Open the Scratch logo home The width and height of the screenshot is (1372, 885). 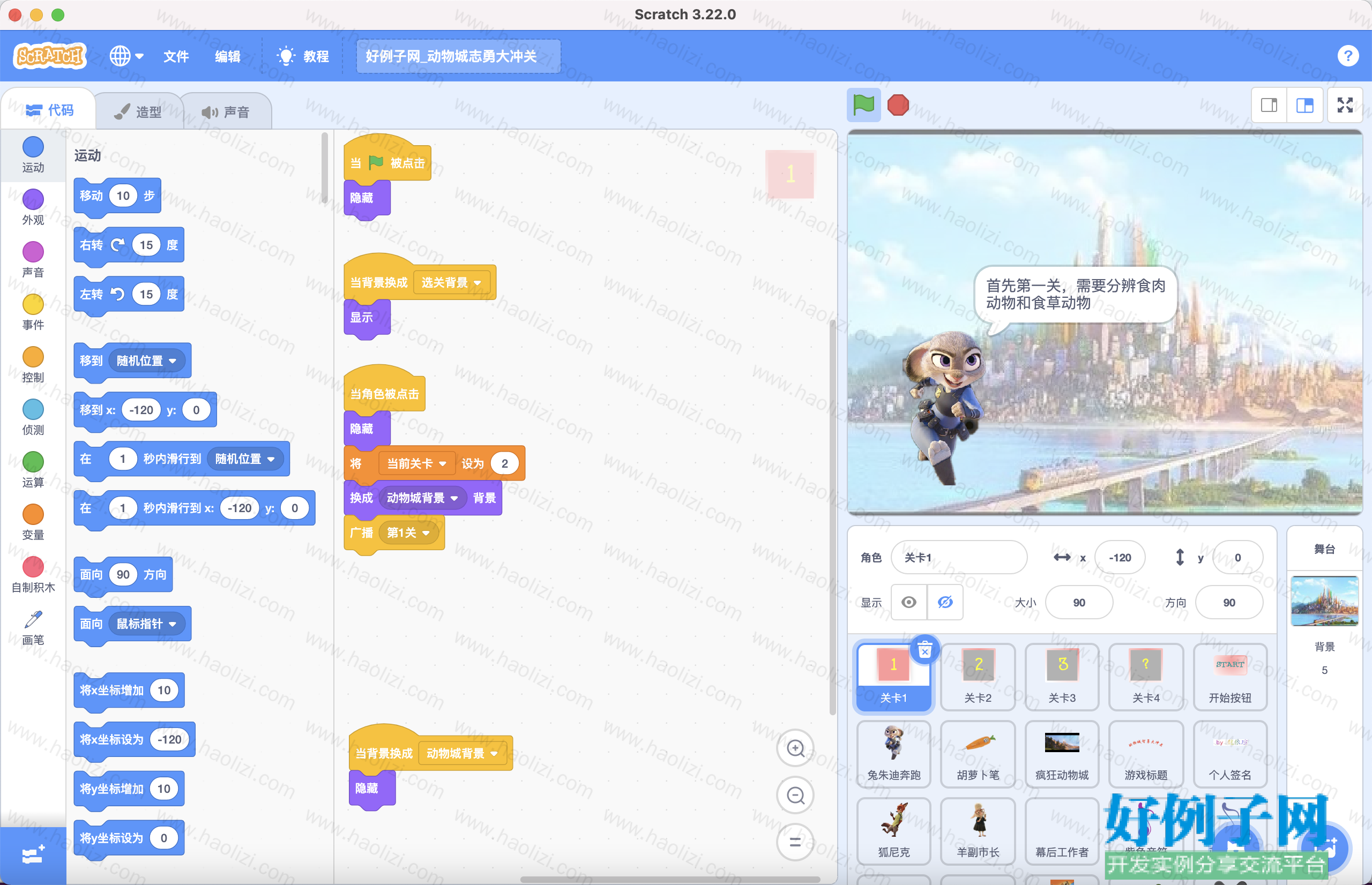coord(50,56)
